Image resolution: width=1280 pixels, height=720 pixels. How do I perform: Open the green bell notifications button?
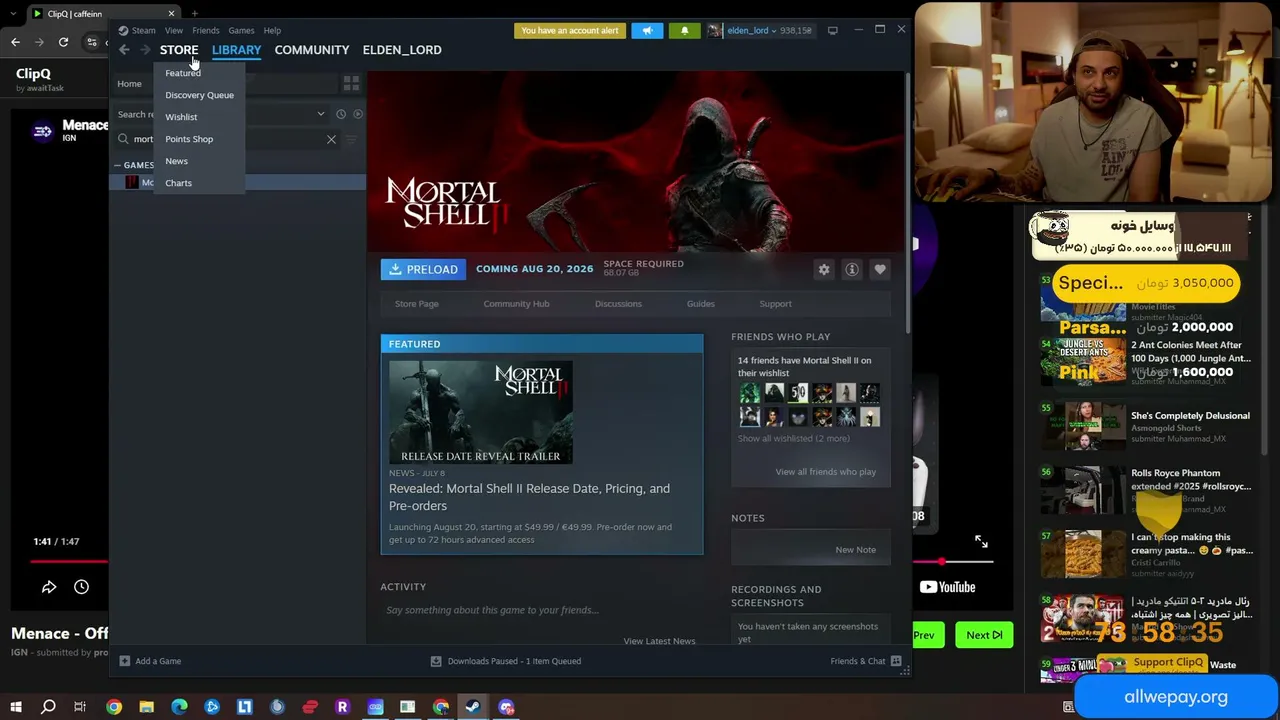click(x=684, y=30)
